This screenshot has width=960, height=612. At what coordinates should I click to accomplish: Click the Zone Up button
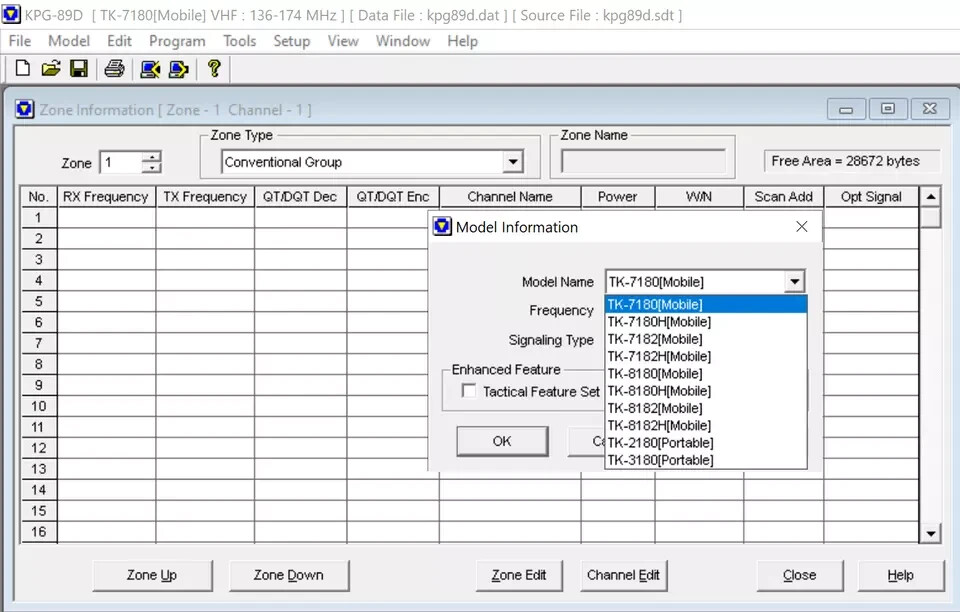pyautogui.click(x=152, y=575)
